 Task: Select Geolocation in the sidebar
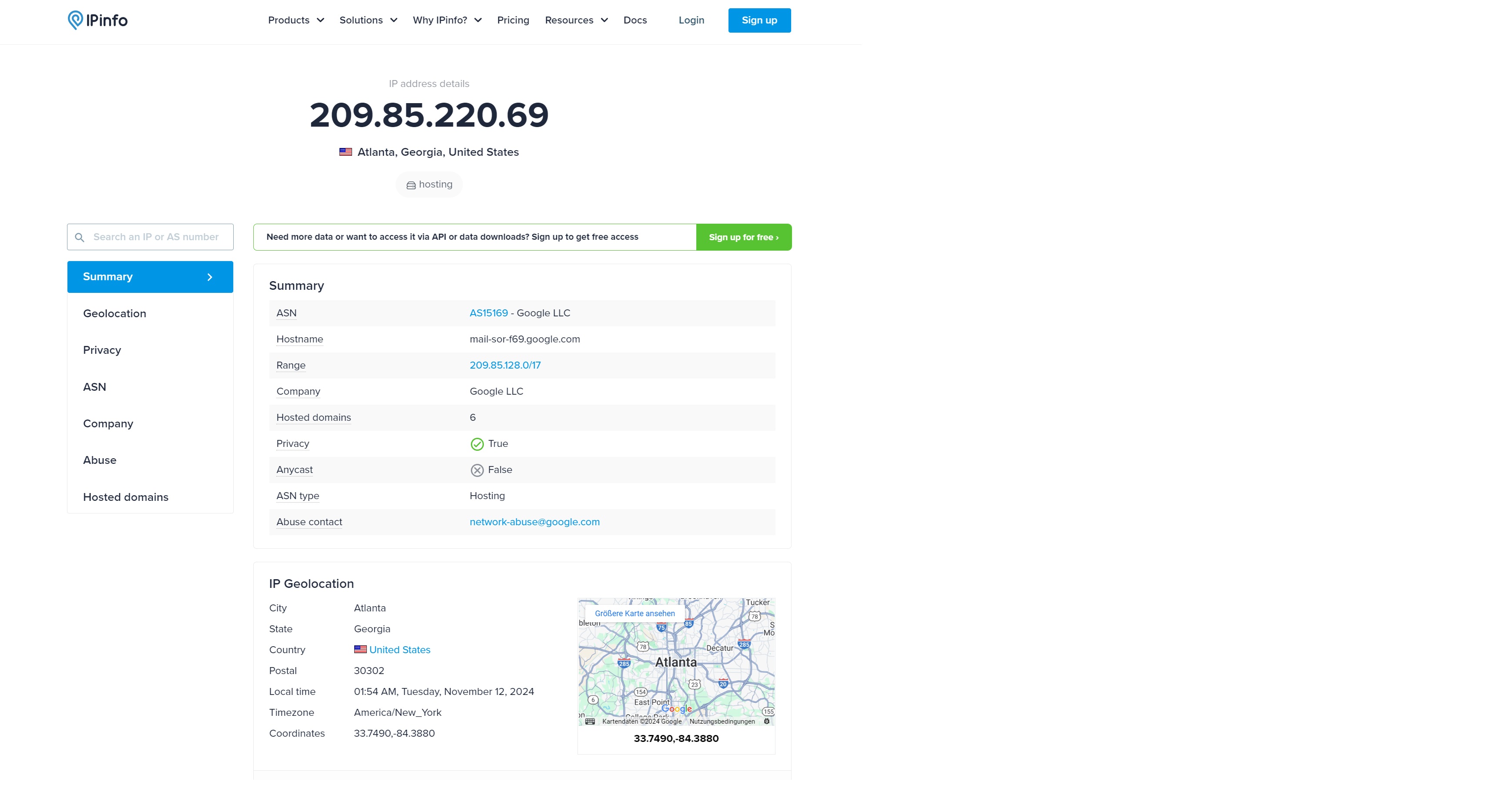pos(114,313)
